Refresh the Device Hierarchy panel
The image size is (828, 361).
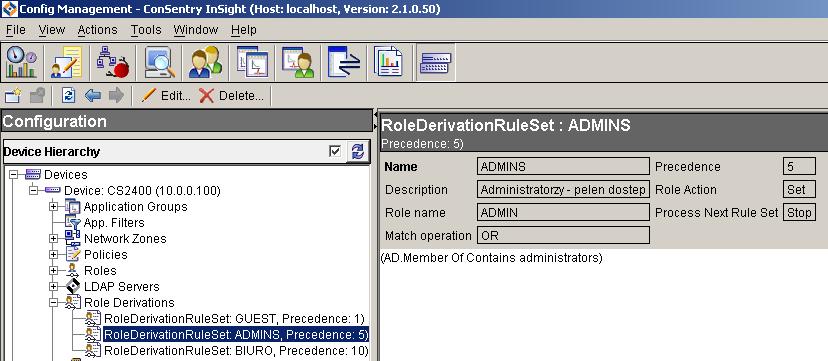pyautogui.click(x=357, y=152)
